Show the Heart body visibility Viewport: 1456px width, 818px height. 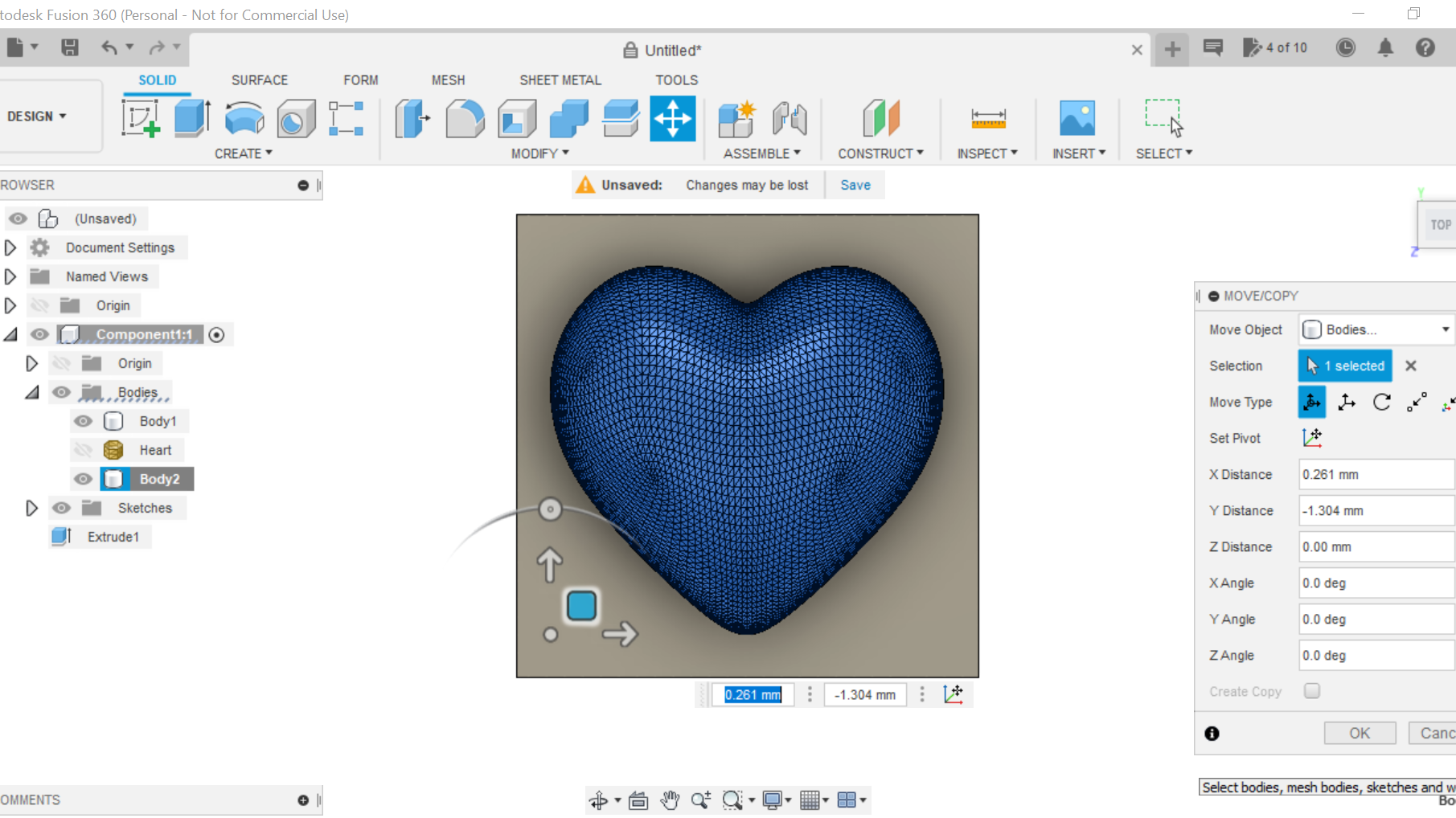[x=83, y=450]
